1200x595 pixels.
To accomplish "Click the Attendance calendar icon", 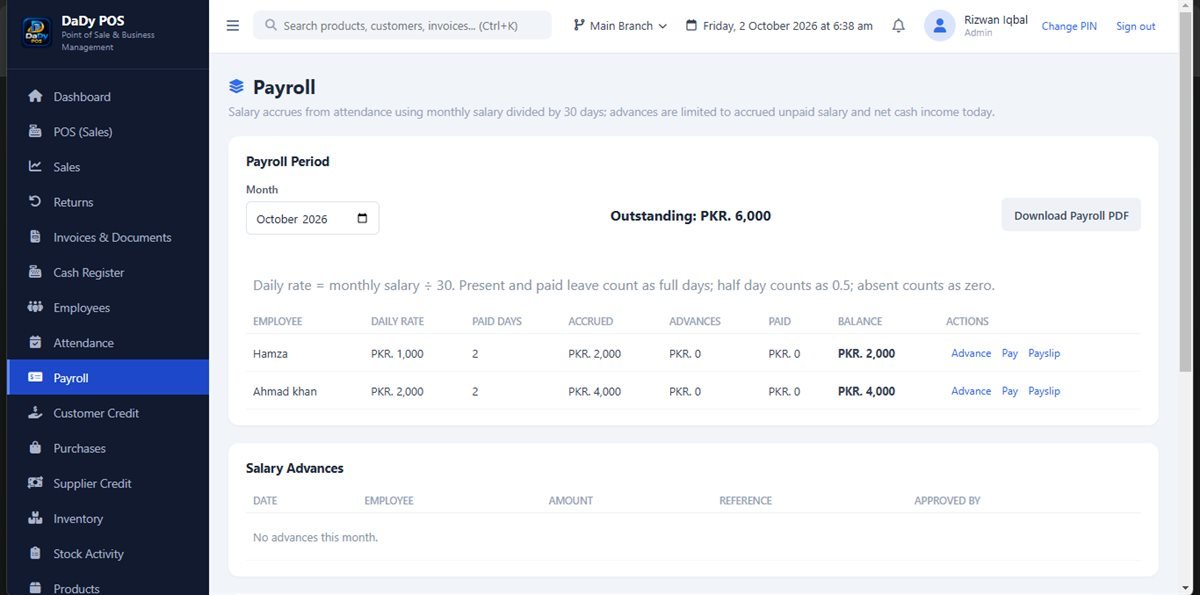I will (x=35, y=343).
